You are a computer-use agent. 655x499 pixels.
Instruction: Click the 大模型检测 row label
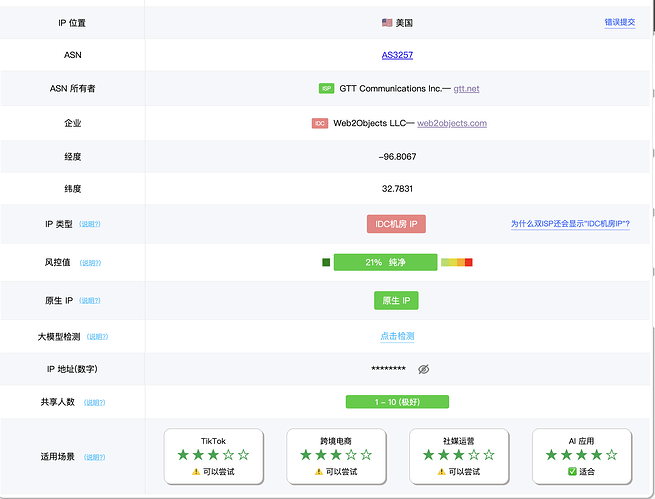pyautogui.click(x=58, y=337)
